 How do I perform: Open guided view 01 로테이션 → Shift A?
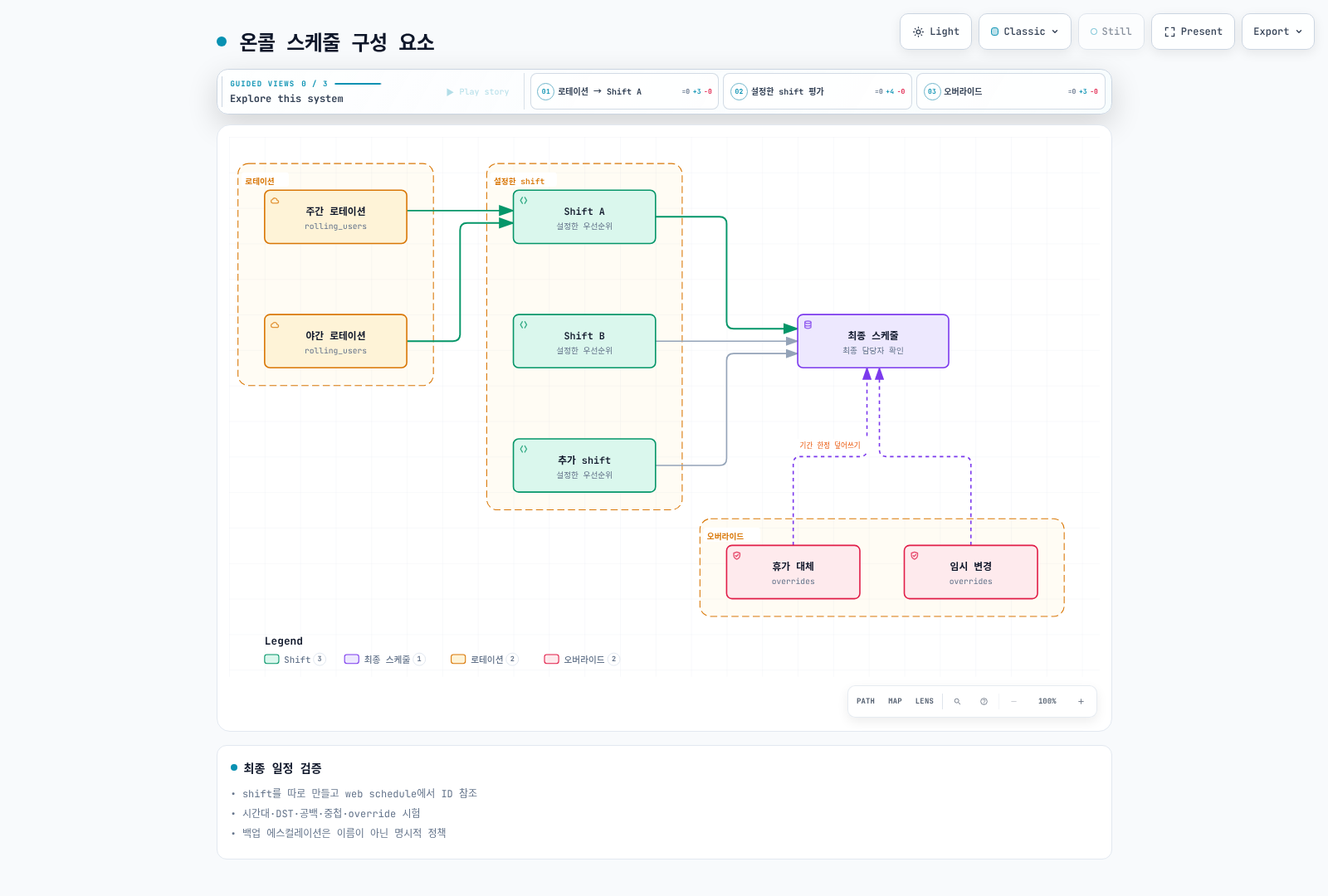[x=624, y=91]
